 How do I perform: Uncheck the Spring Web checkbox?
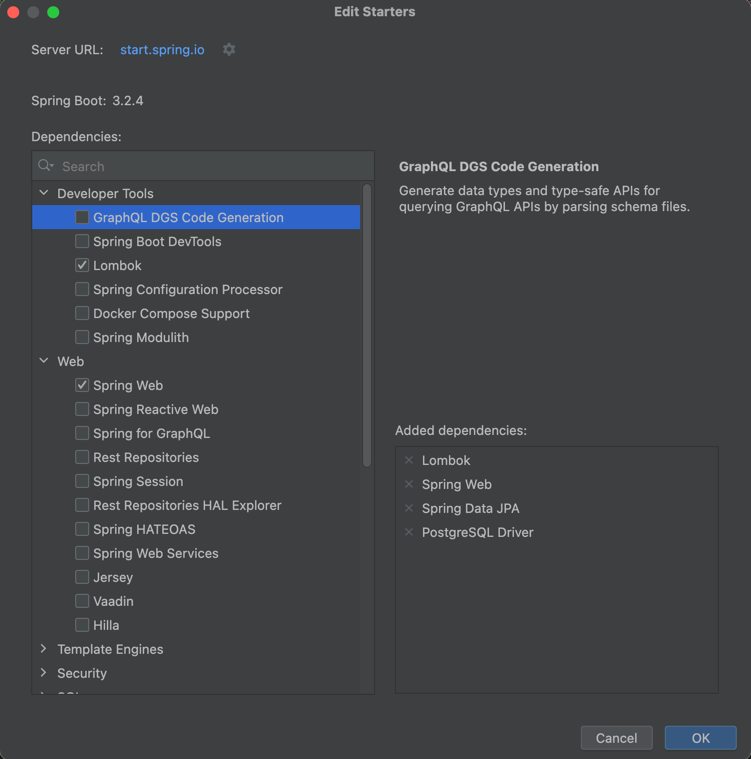pyautogui.click(x=82, y=385)
